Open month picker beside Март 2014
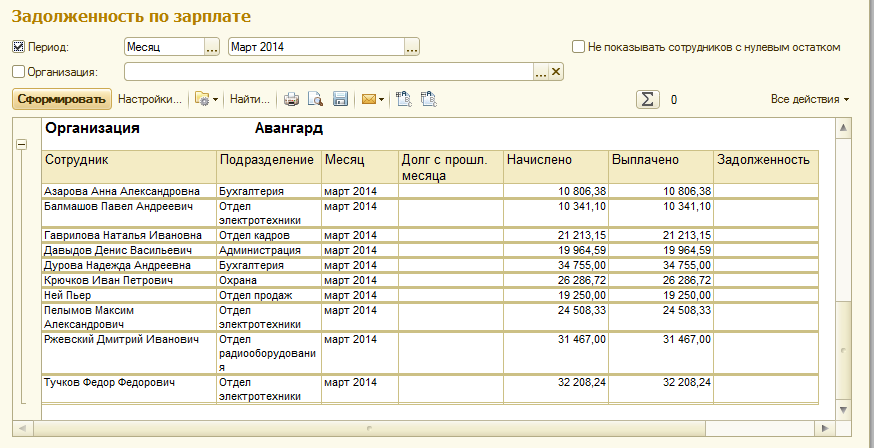Screen dimensions: 874x448 (411, 47)
